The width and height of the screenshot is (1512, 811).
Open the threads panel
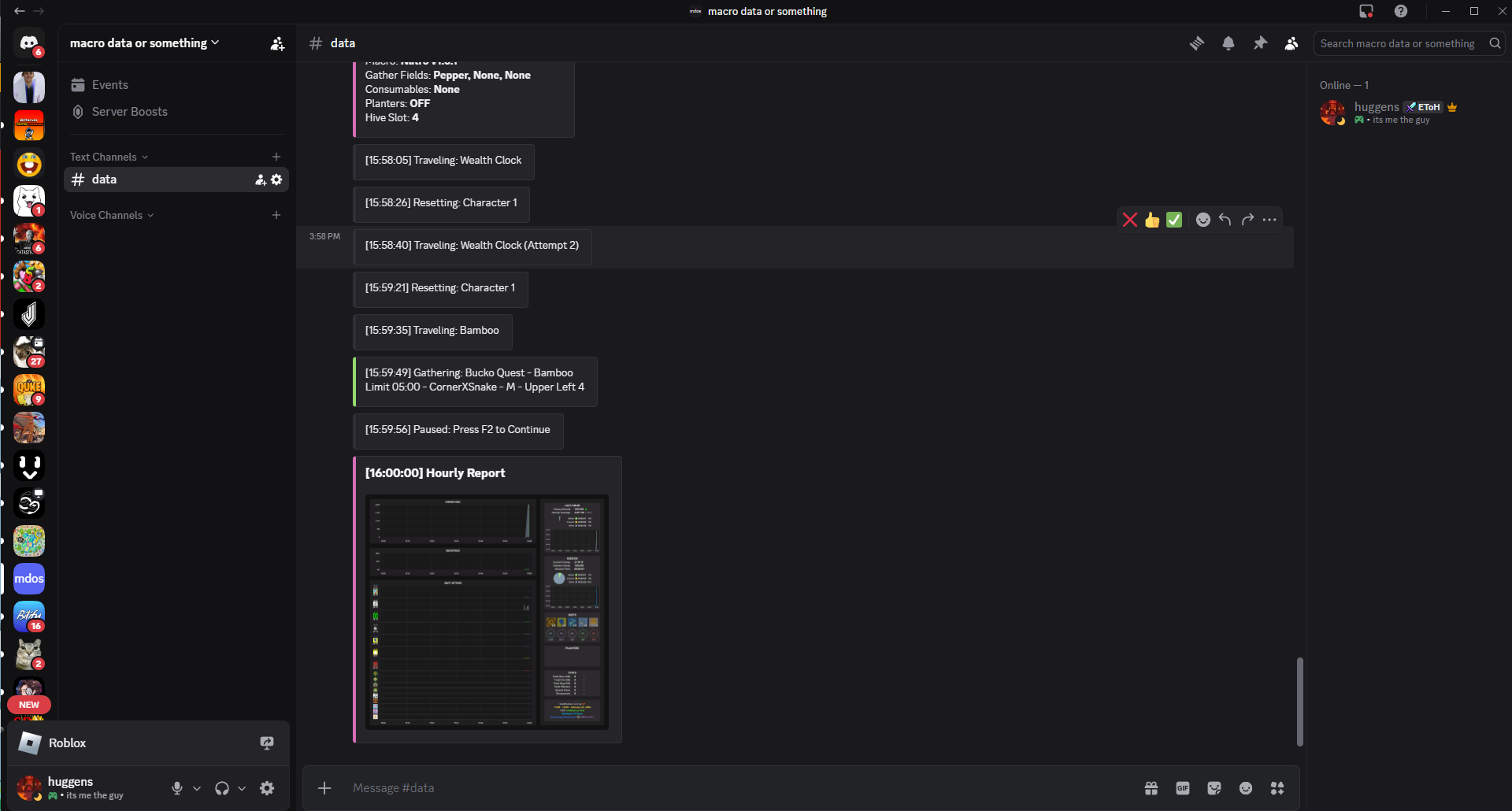click(1197, 43)
